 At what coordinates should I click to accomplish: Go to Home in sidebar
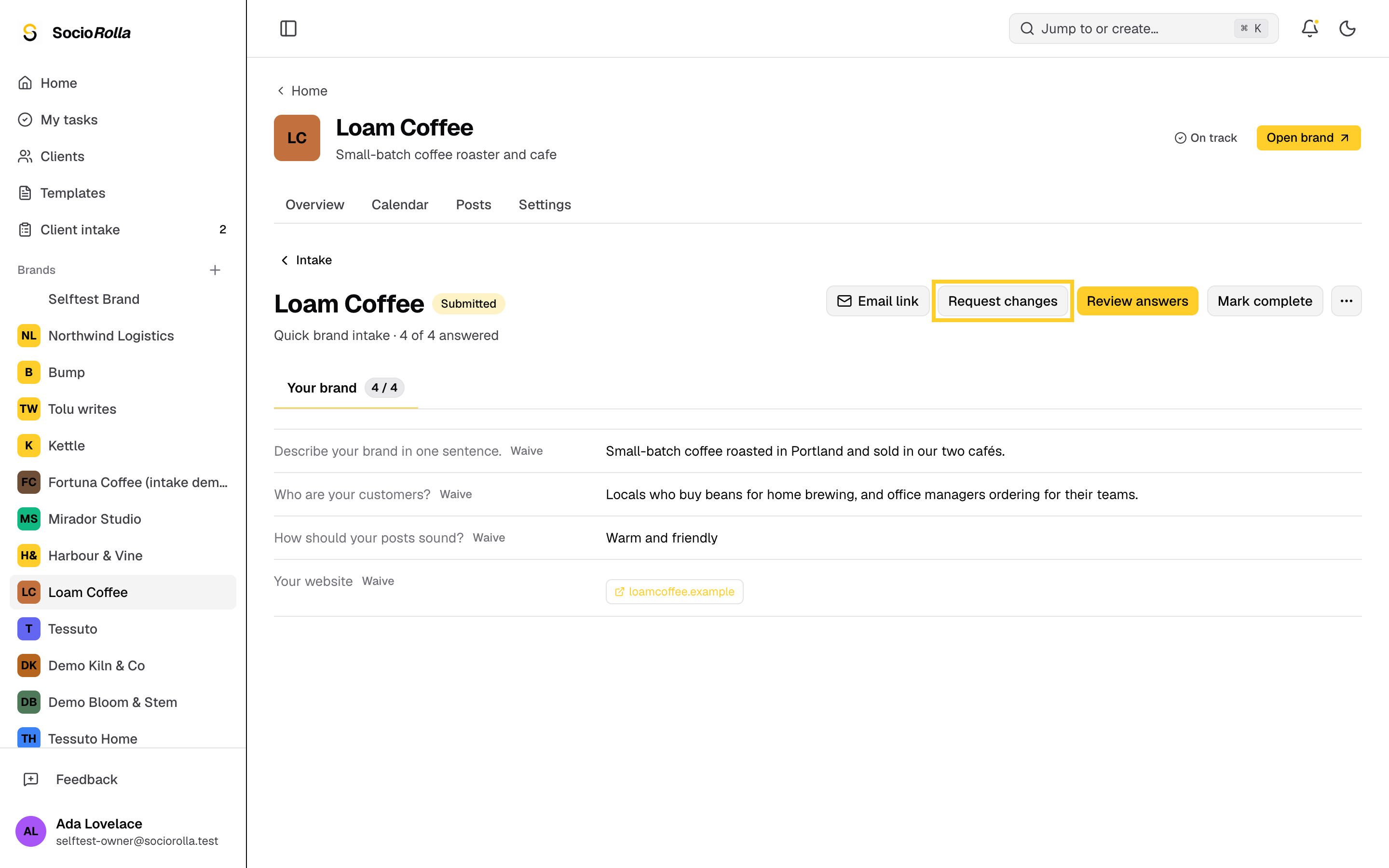[123, 83]
